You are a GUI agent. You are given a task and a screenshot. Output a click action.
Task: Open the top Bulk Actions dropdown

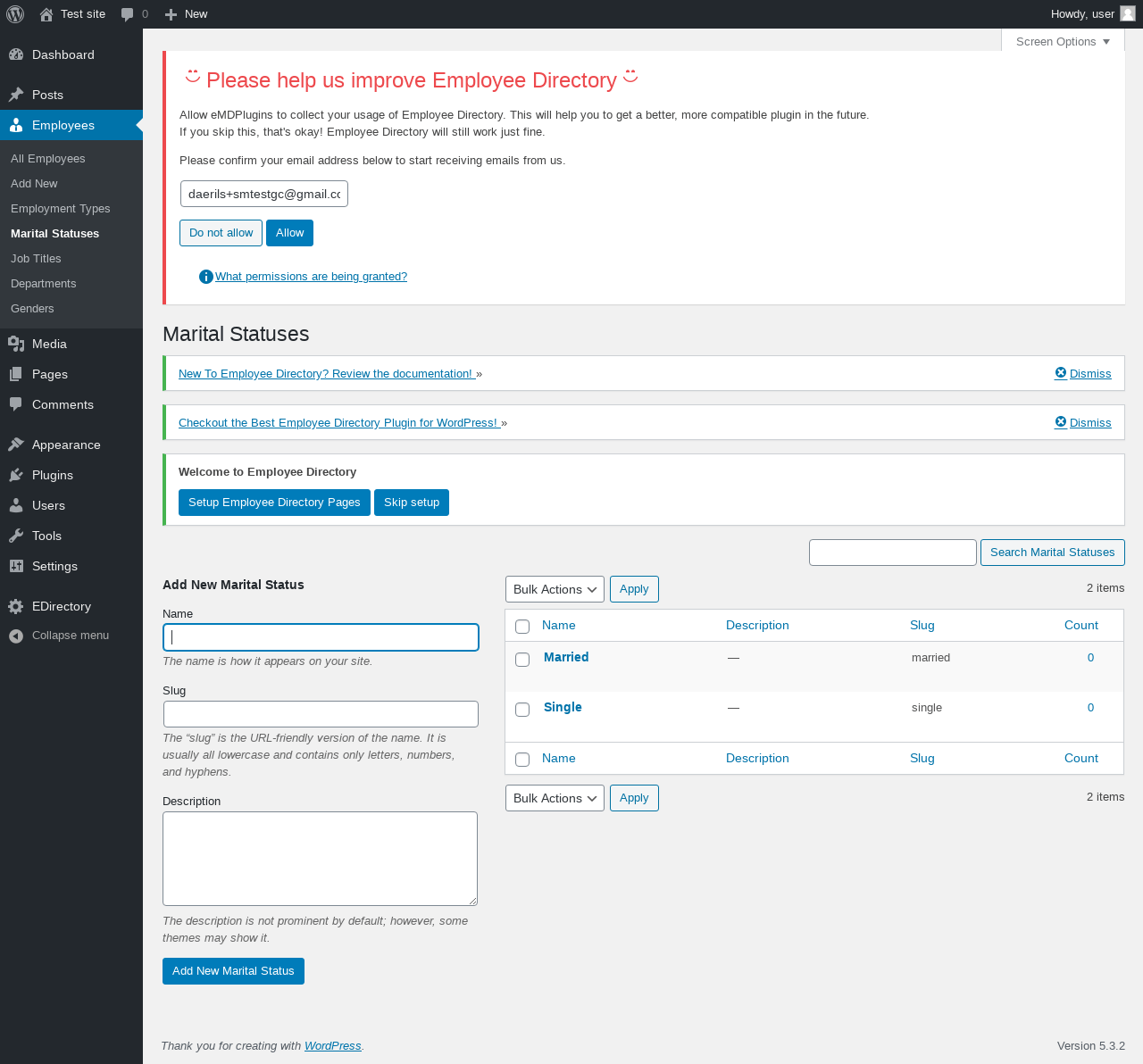(555, 589)
